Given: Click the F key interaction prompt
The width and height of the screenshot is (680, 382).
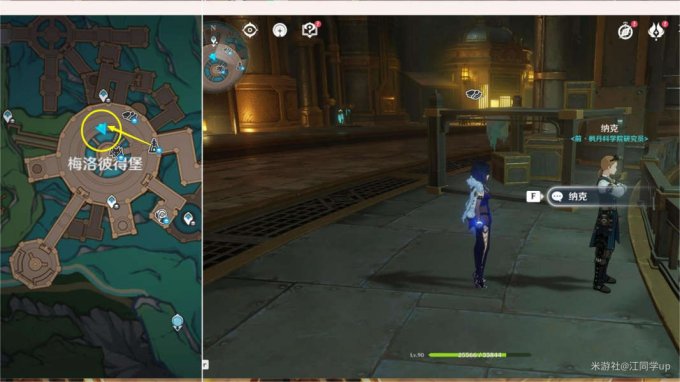Looking at the screenshot, I should click(533, 196).
